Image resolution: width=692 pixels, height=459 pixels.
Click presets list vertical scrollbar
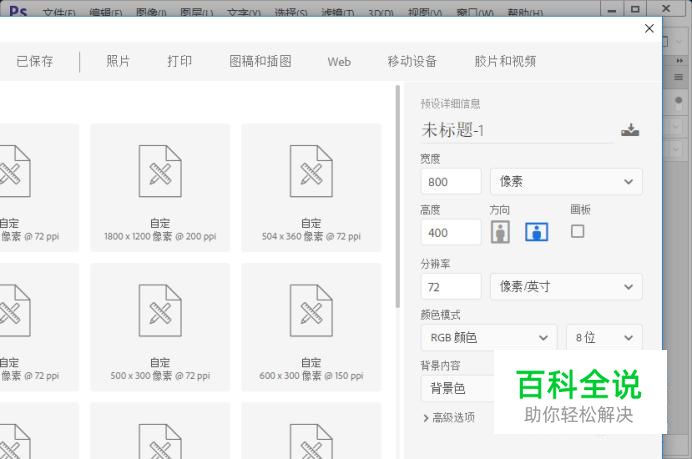click(x=398, y=196)
